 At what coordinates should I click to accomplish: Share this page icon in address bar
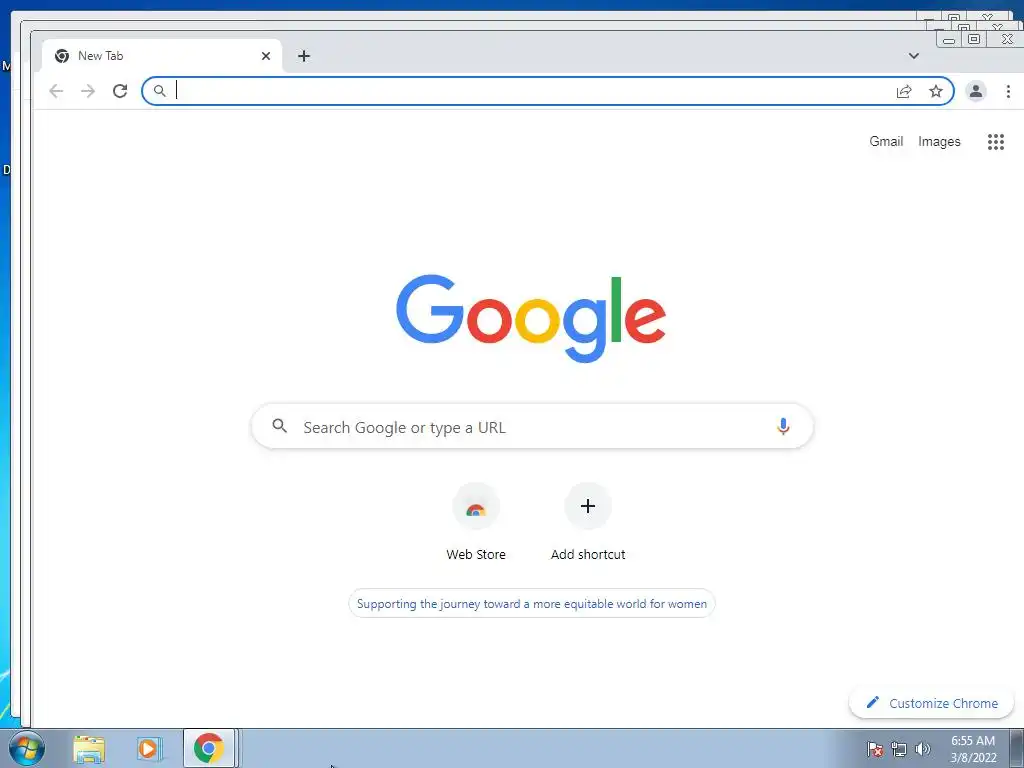tap(904, 91)
